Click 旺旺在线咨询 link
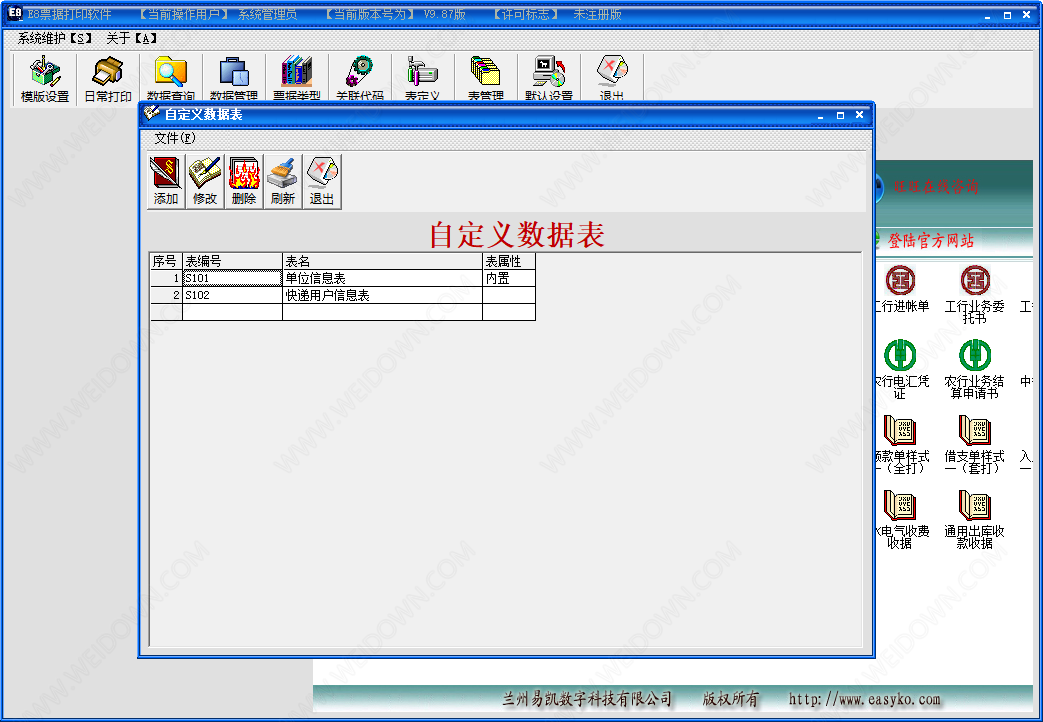This screenshot has width=1043, height=722. [936, 186]
